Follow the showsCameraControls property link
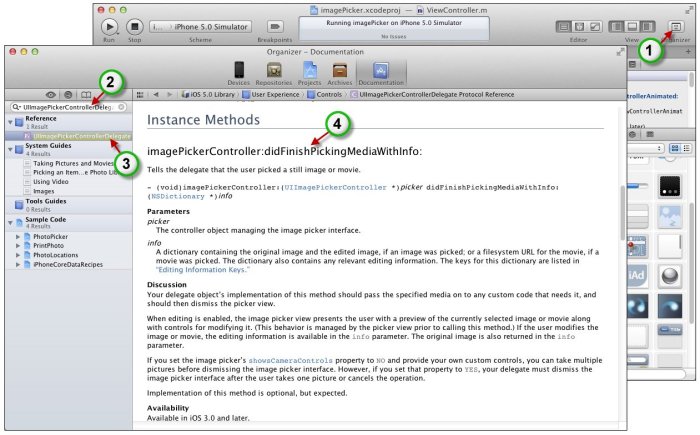Image resolution: width=700 pixels, height=435 pixels. pos(291,360)
